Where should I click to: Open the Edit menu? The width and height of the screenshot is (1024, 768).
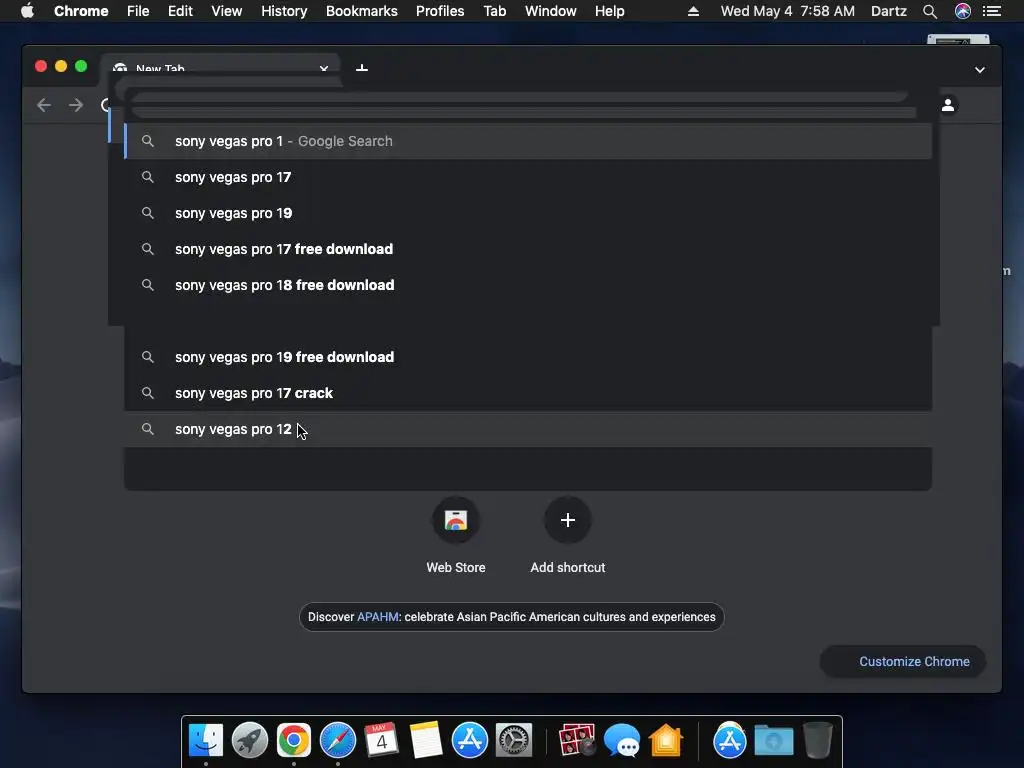click(x=180, y=11)
